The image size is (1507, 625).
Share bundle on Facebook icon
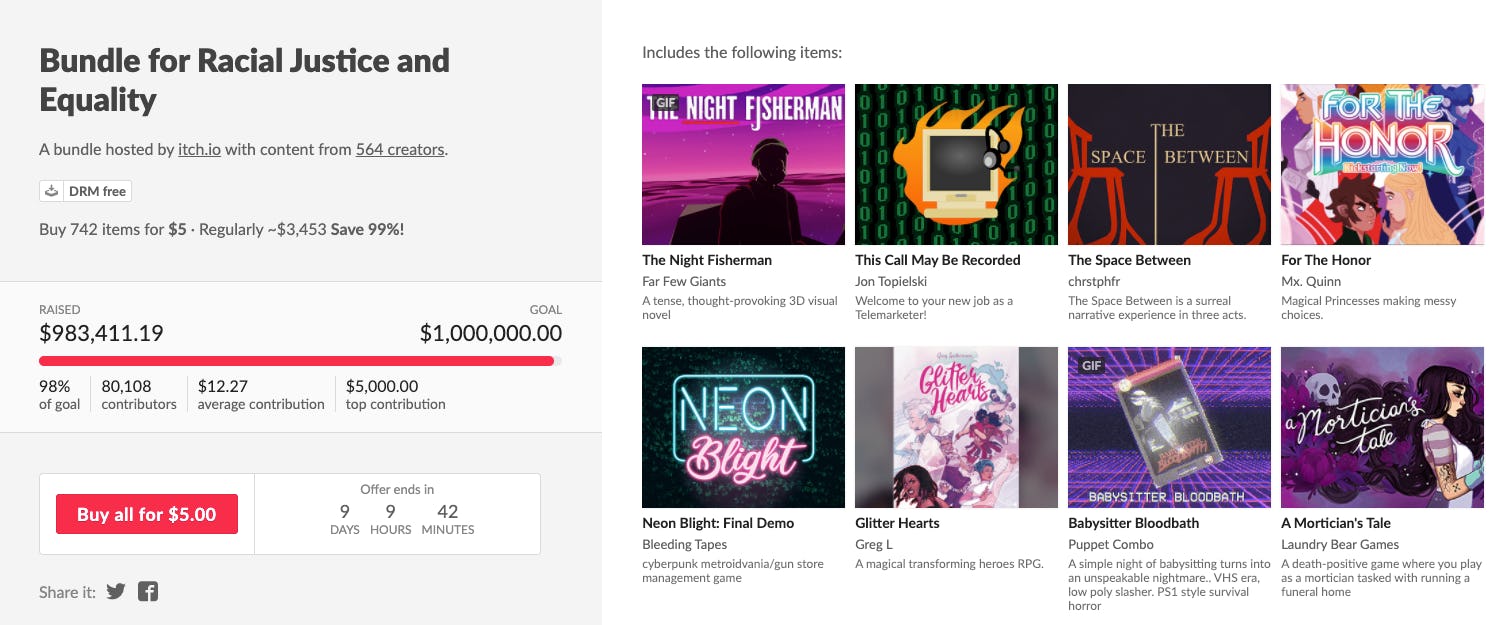pos(148,592)
